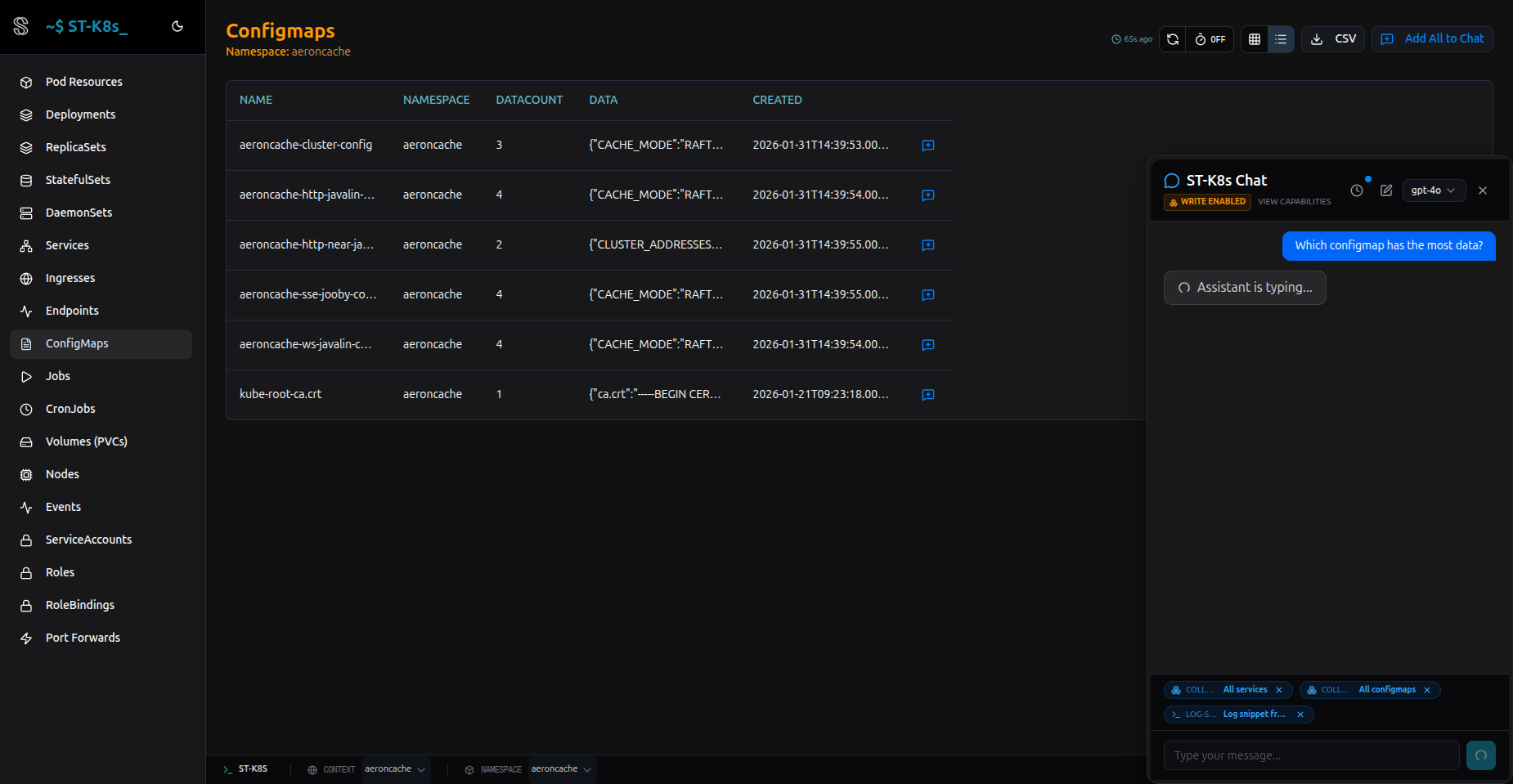The width and height of the screenshot is (1513, 784).
Task: Refresh the configmaps list
Action: coord(1172,39)
